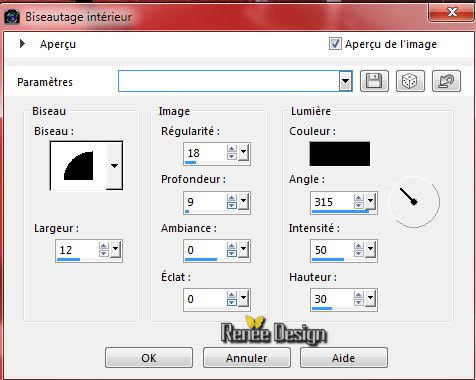Click the angle dial control
Image resolution: width=476 pixels, height=380 pixels.
pos(414,202)
